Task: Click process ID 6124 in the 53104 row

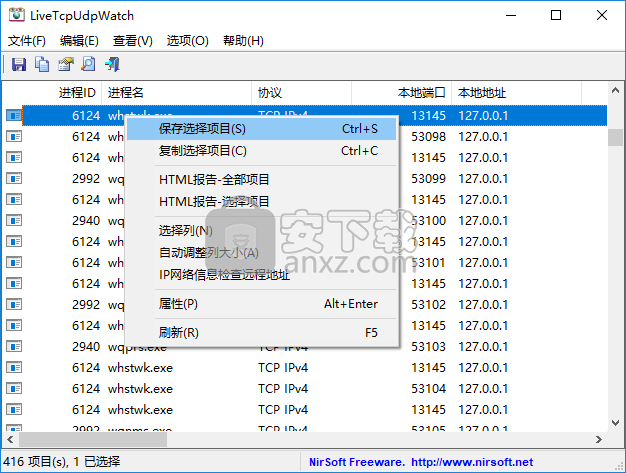Action: [86, 388]
